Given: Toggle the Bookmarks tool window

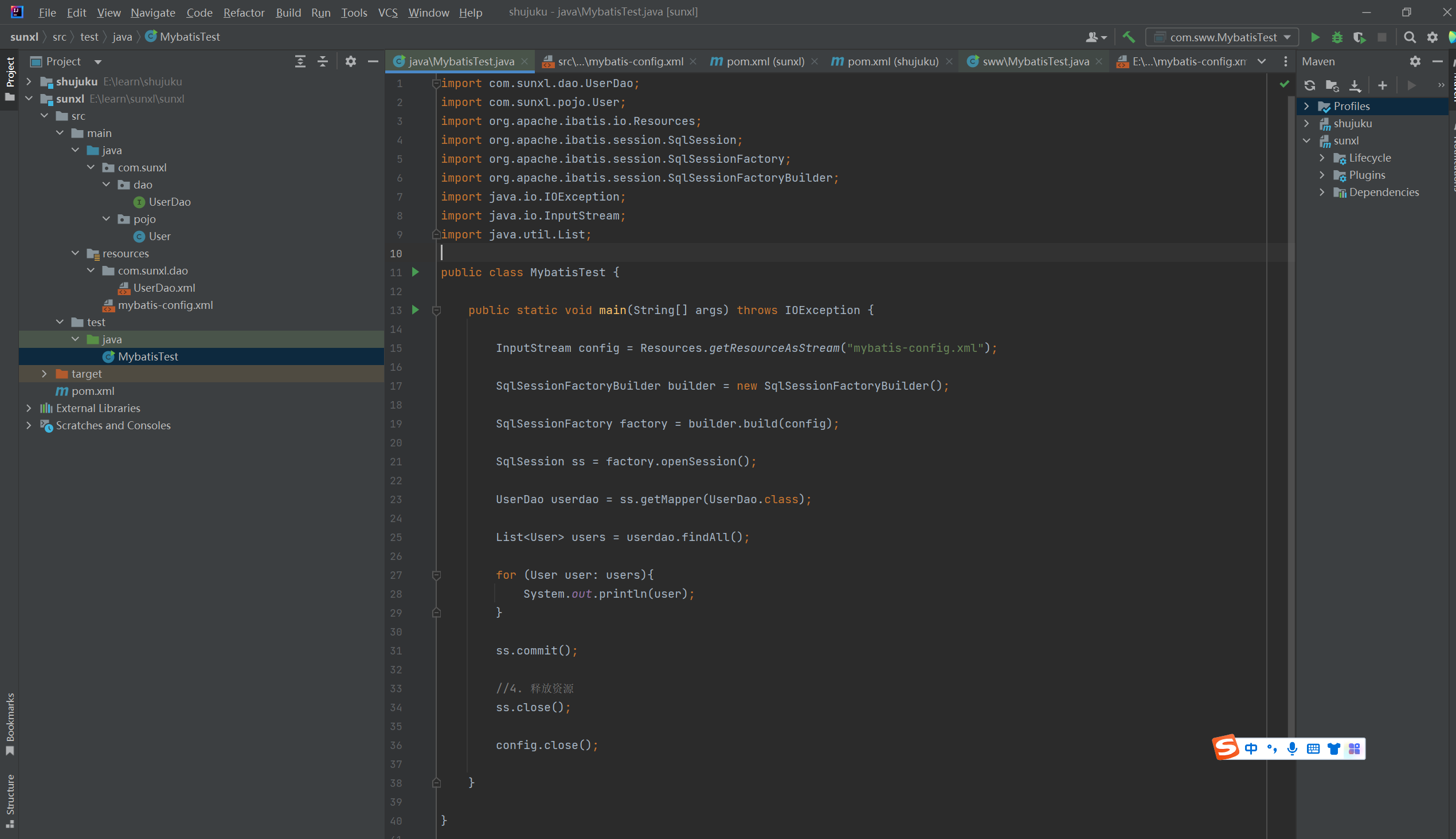Looking at the screenshot, I should point(10,724).
